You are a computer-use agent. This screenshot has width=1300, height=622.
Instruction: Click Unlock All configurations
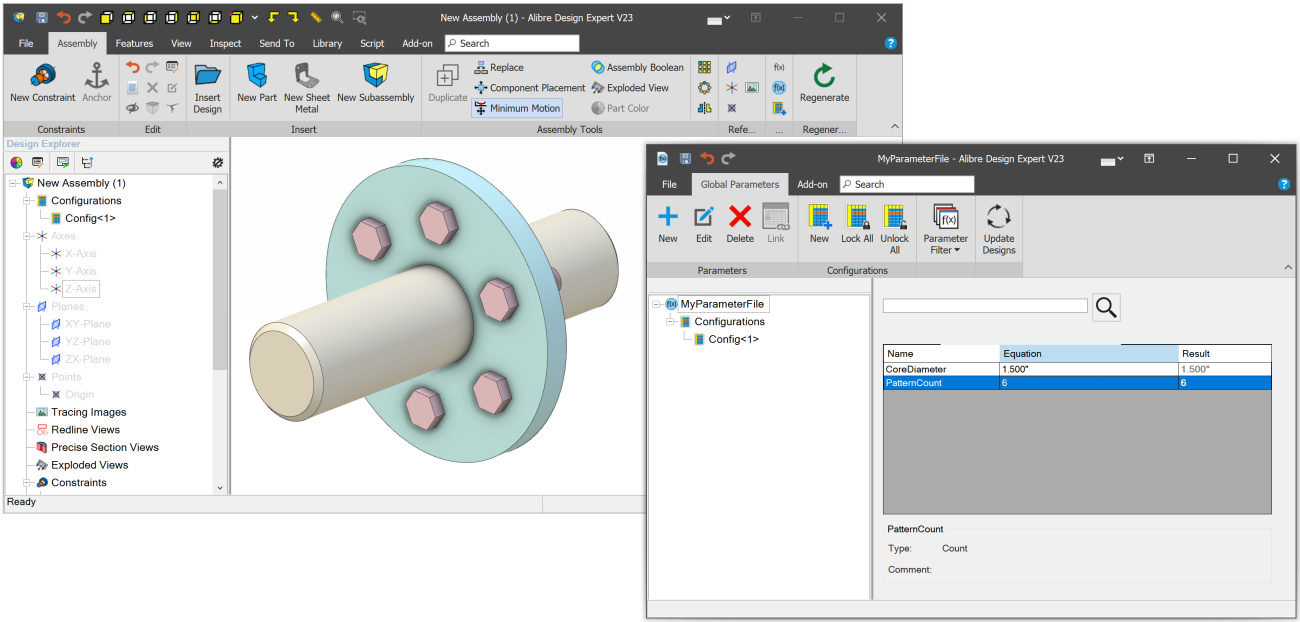tap(895, 229)
